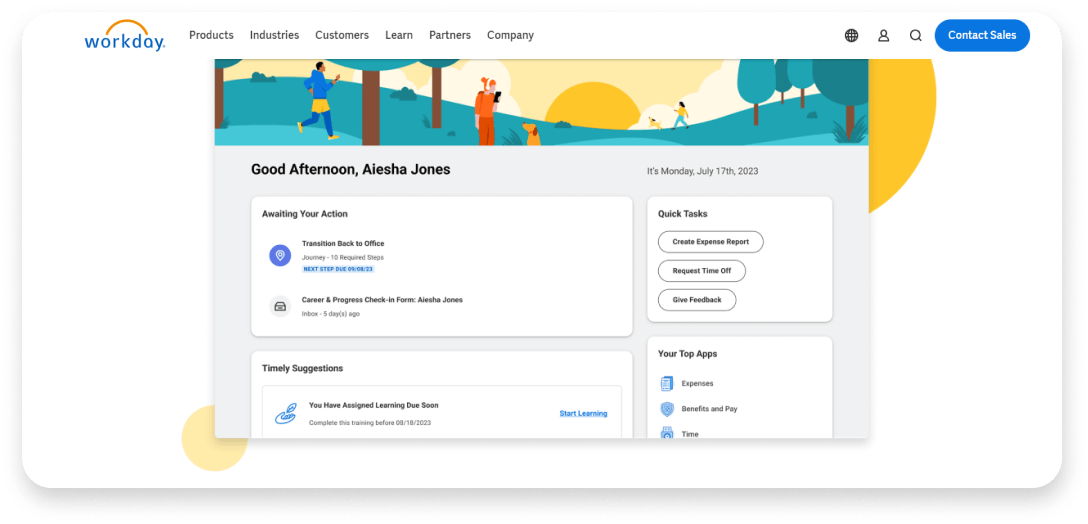Open the Products menu
Image resolution: width=1088 pixels, height=524 pixels.
211,35
